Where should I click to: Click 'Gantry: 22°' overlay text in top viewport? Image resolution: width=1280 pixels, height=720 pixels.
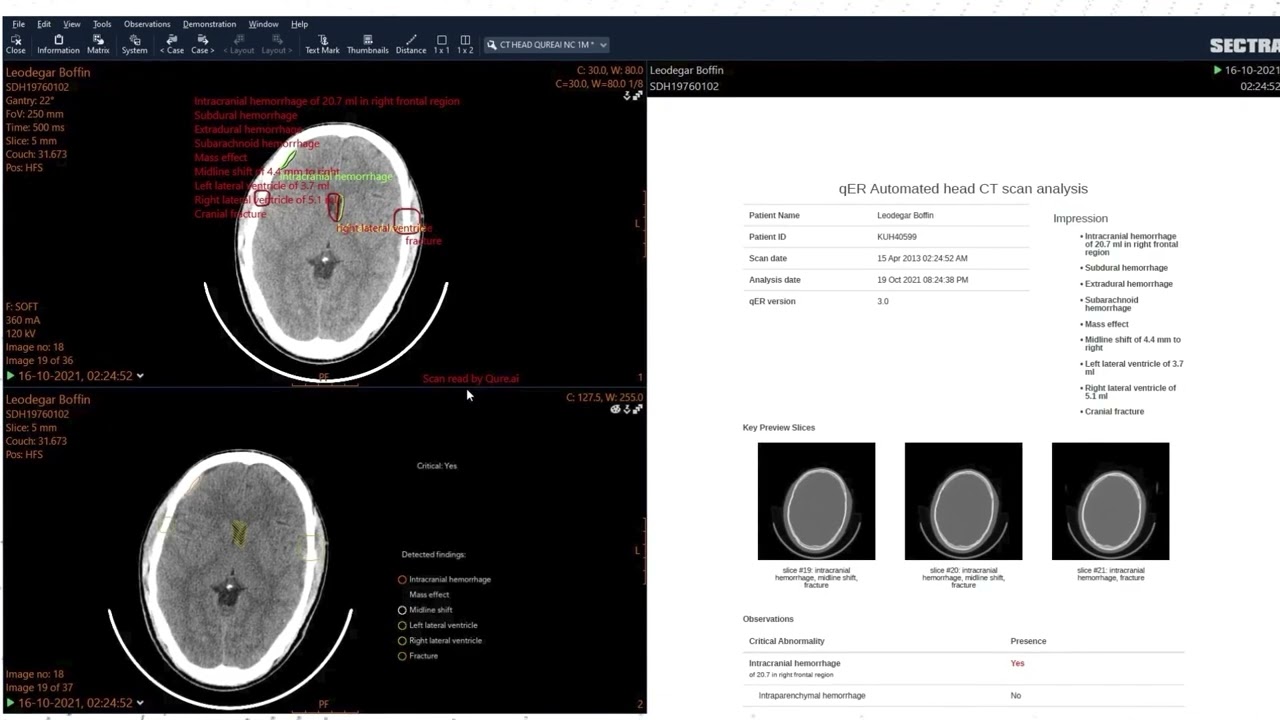coord(30,101)
